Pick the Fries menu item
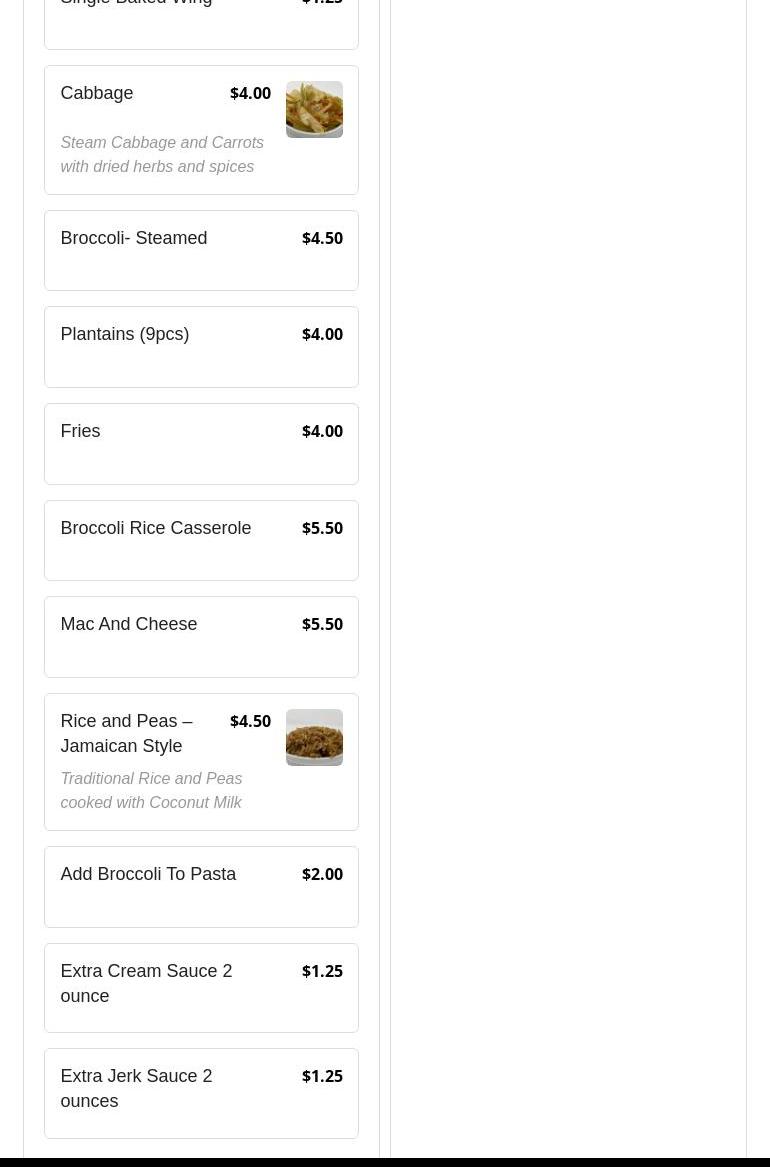The image size is (770, 1167). pos(80,431)
